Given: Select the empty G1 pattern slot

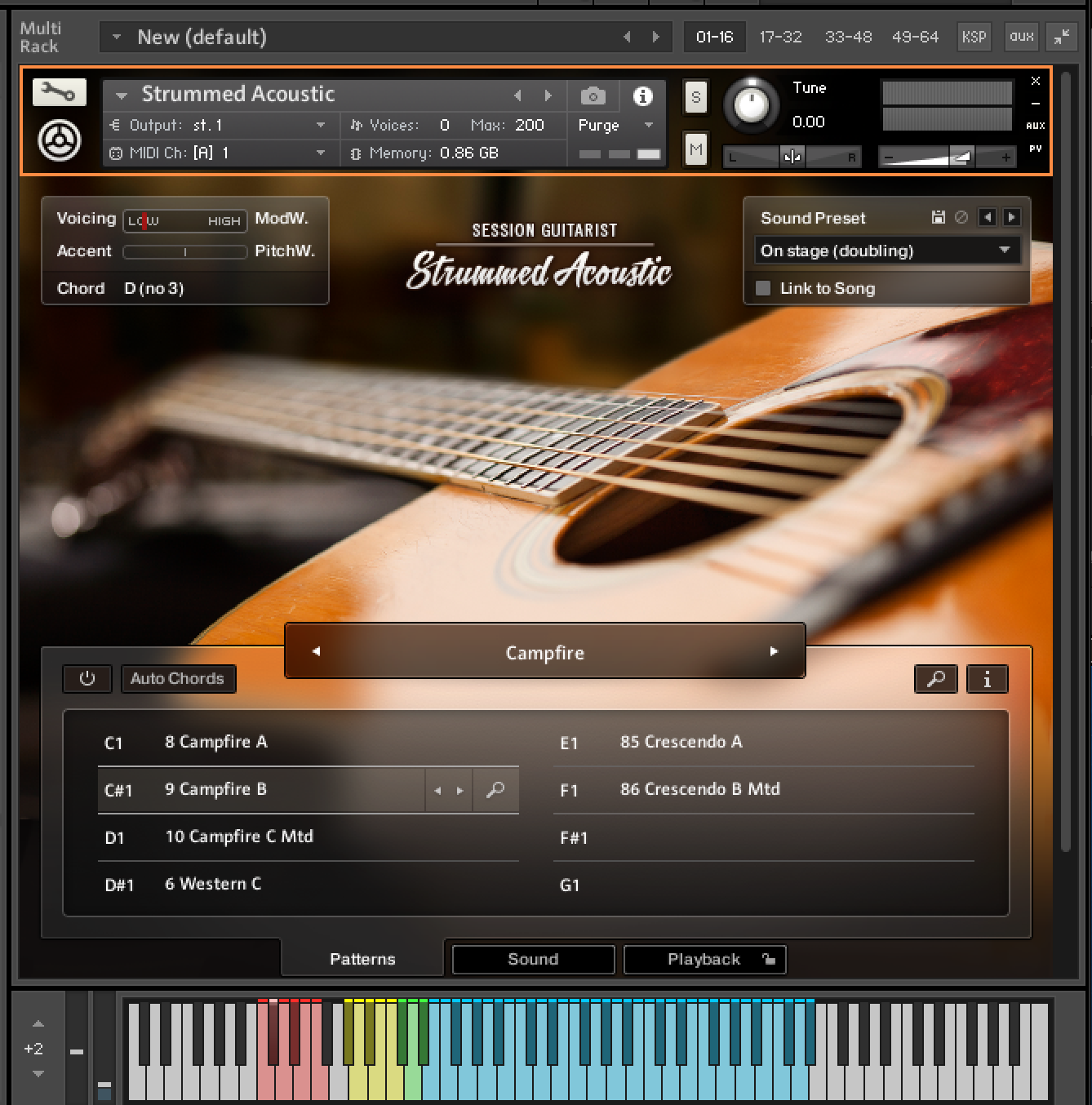Looking at the screenshot, I should pyautogui.click(x=764, y=885).
